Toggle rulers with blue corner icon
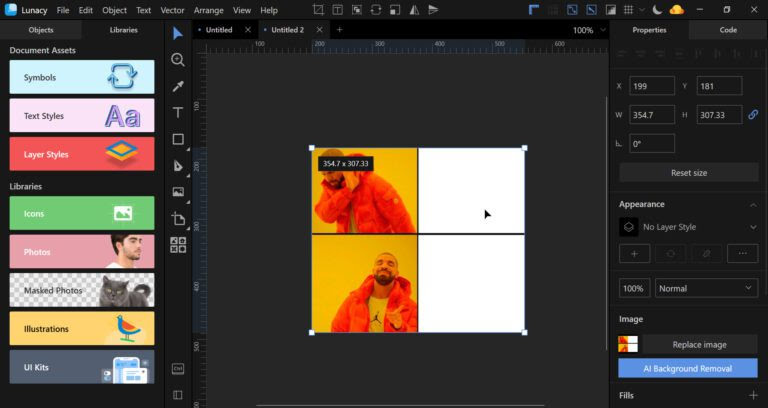 tap(534, 10)
